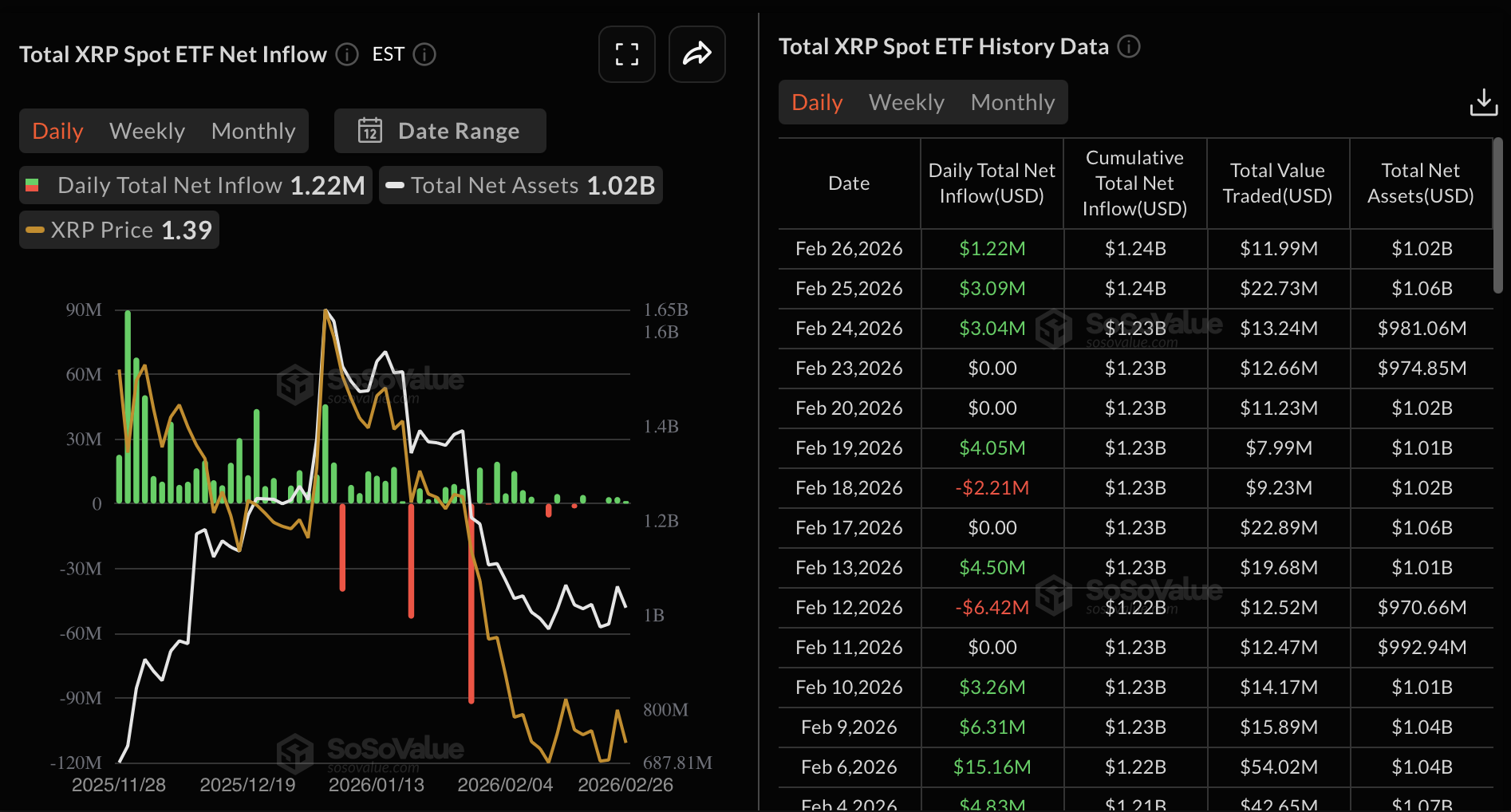Click info icon next to EST
Viewport: 1511px width, 812px height.
424,54
